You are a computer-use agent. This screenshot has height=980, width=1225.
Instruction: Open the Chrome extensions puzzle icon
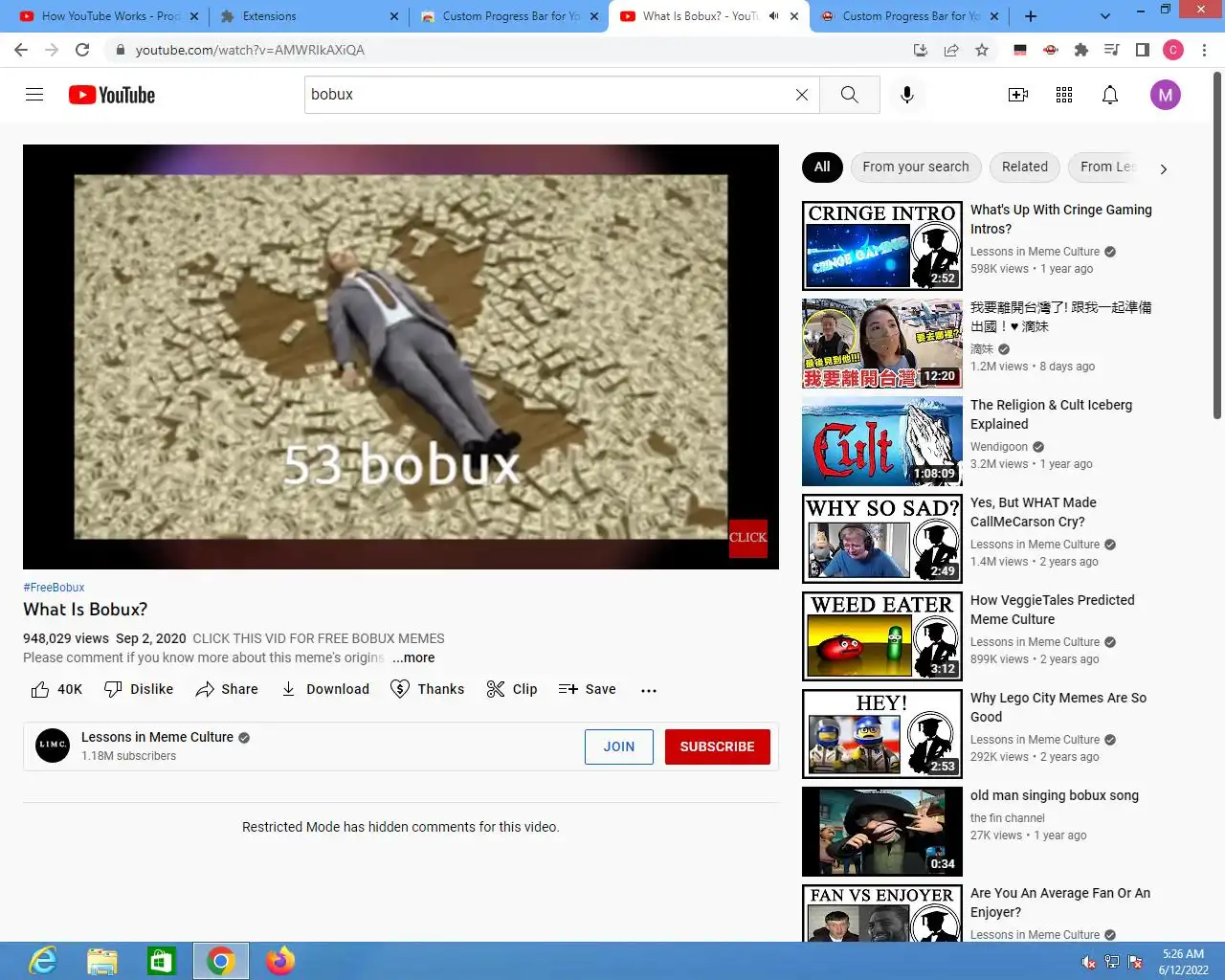1081,50
